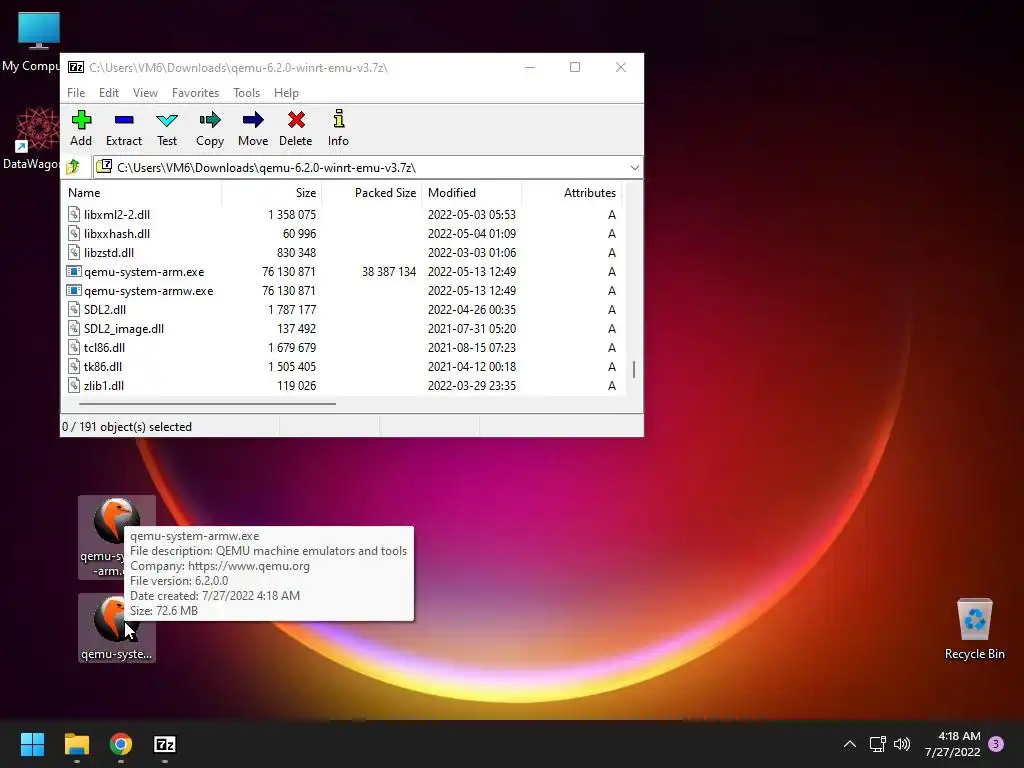1024x768 pixels.
Task: Select libxml2-2.dll file icon
Action: coord(74,214)
